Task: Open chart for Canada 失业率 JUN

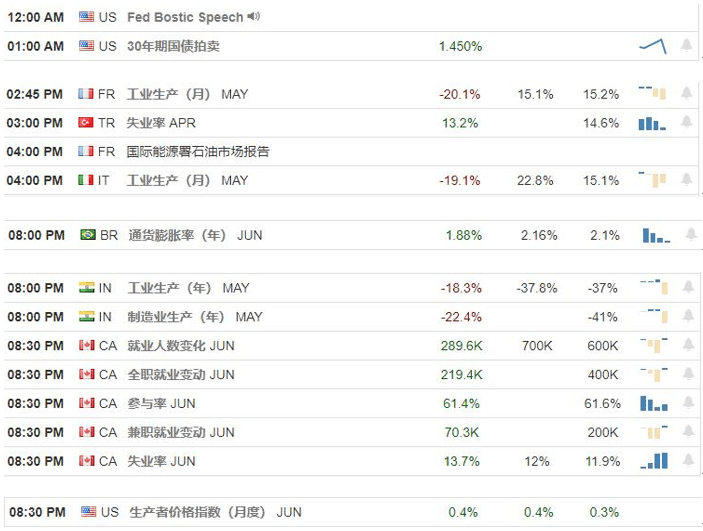Action: point(654,461)
